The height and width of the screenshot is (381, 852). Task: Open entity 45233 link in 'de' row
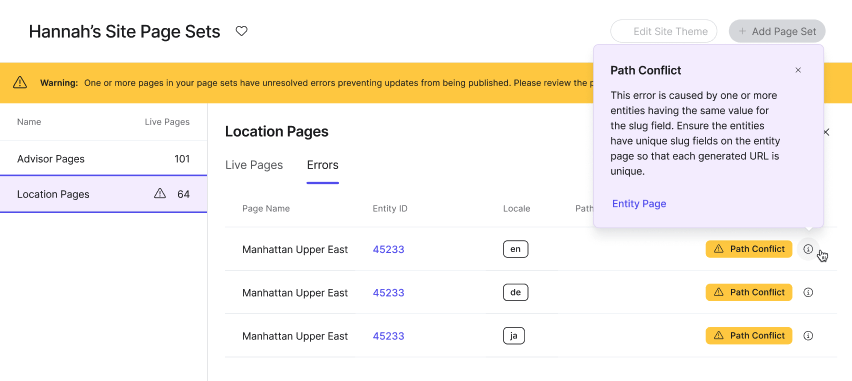(389, 293)
